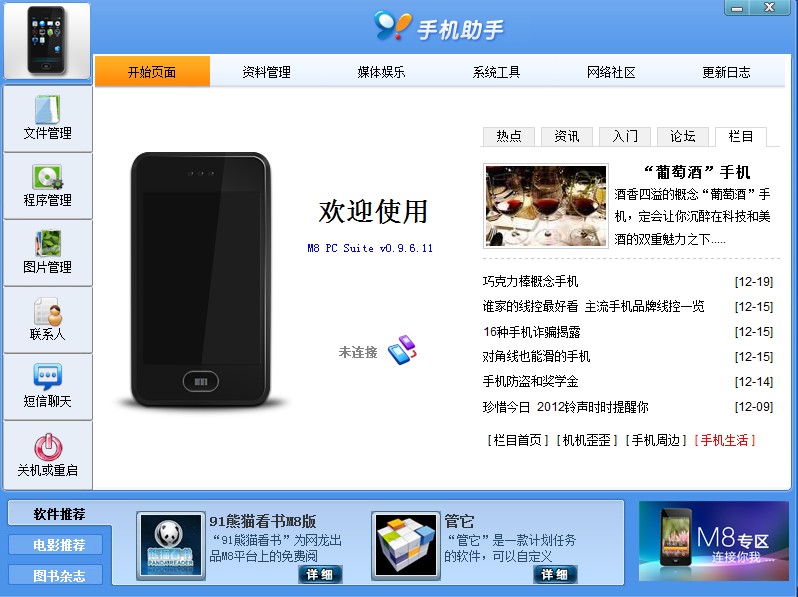The width and height of the screenshot is (798, 597).
Task: Switch to the 资料管理 tab
Action: [x=267, y=72]
